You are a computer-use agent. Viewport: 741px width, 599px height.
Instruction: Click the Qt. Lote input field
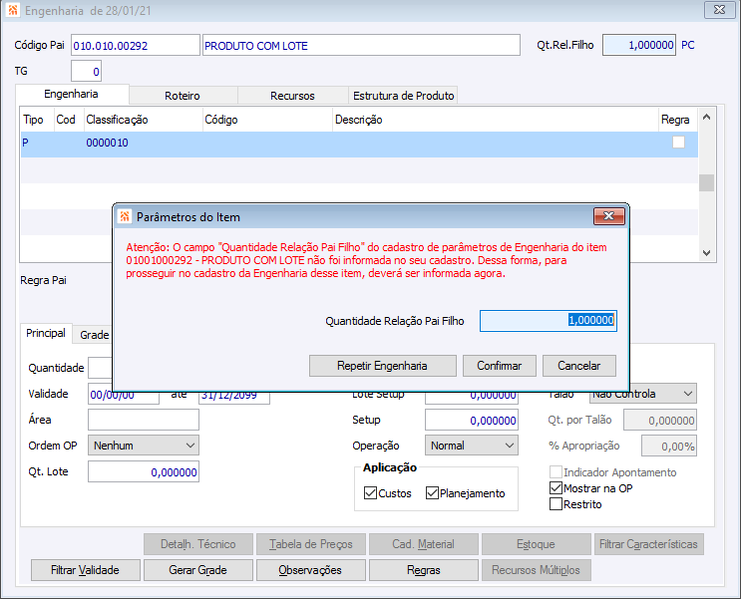pyautogui.click(x=143, y=472)
